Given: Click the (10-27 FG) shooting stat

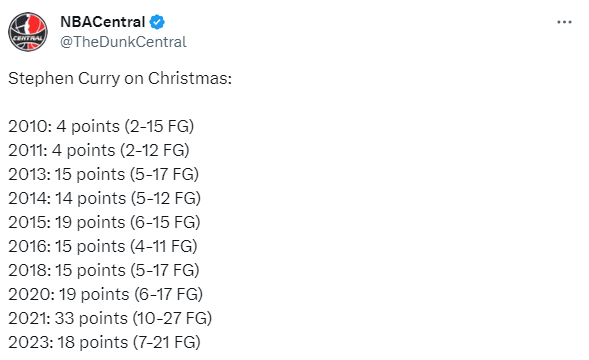Looking at the screenshot, I should (172, 319).
